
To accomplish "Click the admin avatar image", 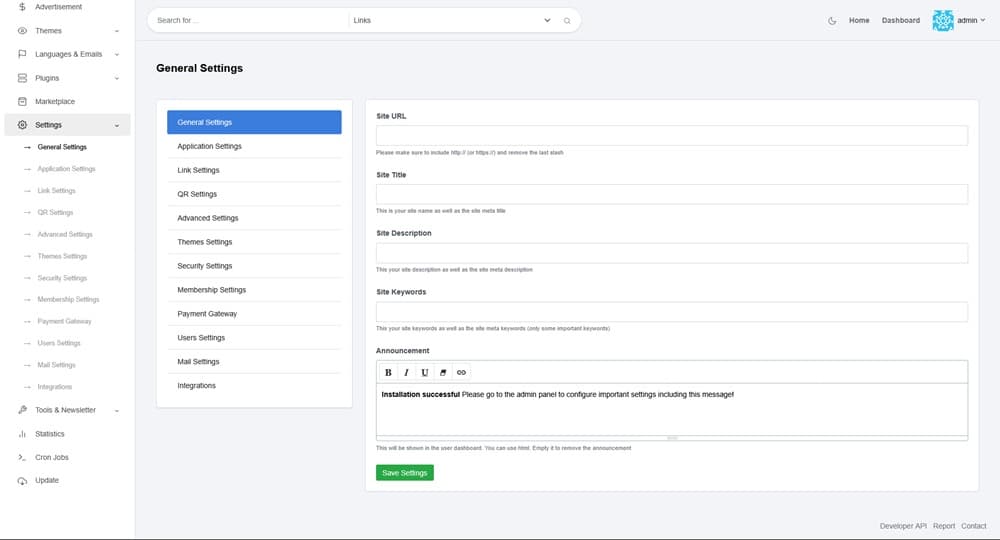I will pyautogui.click(x=943, y=20).
